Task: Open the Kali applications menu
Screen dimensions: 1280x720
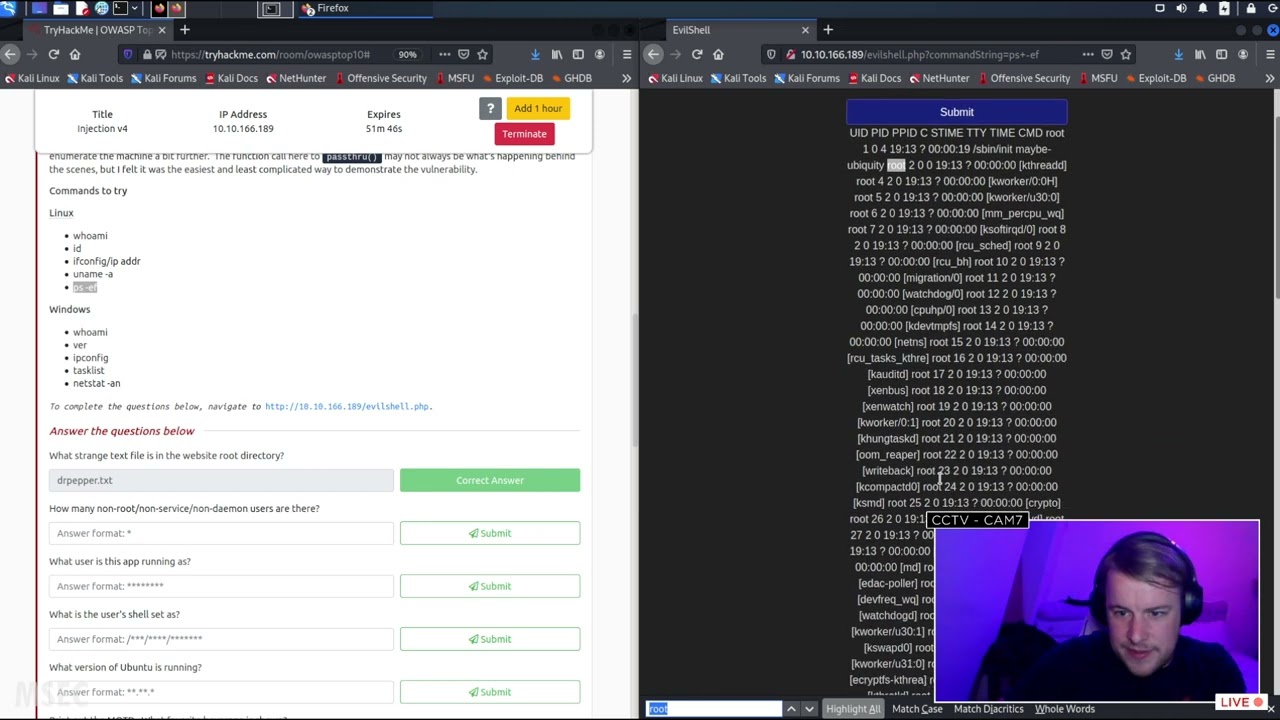Action: point(9,9)
